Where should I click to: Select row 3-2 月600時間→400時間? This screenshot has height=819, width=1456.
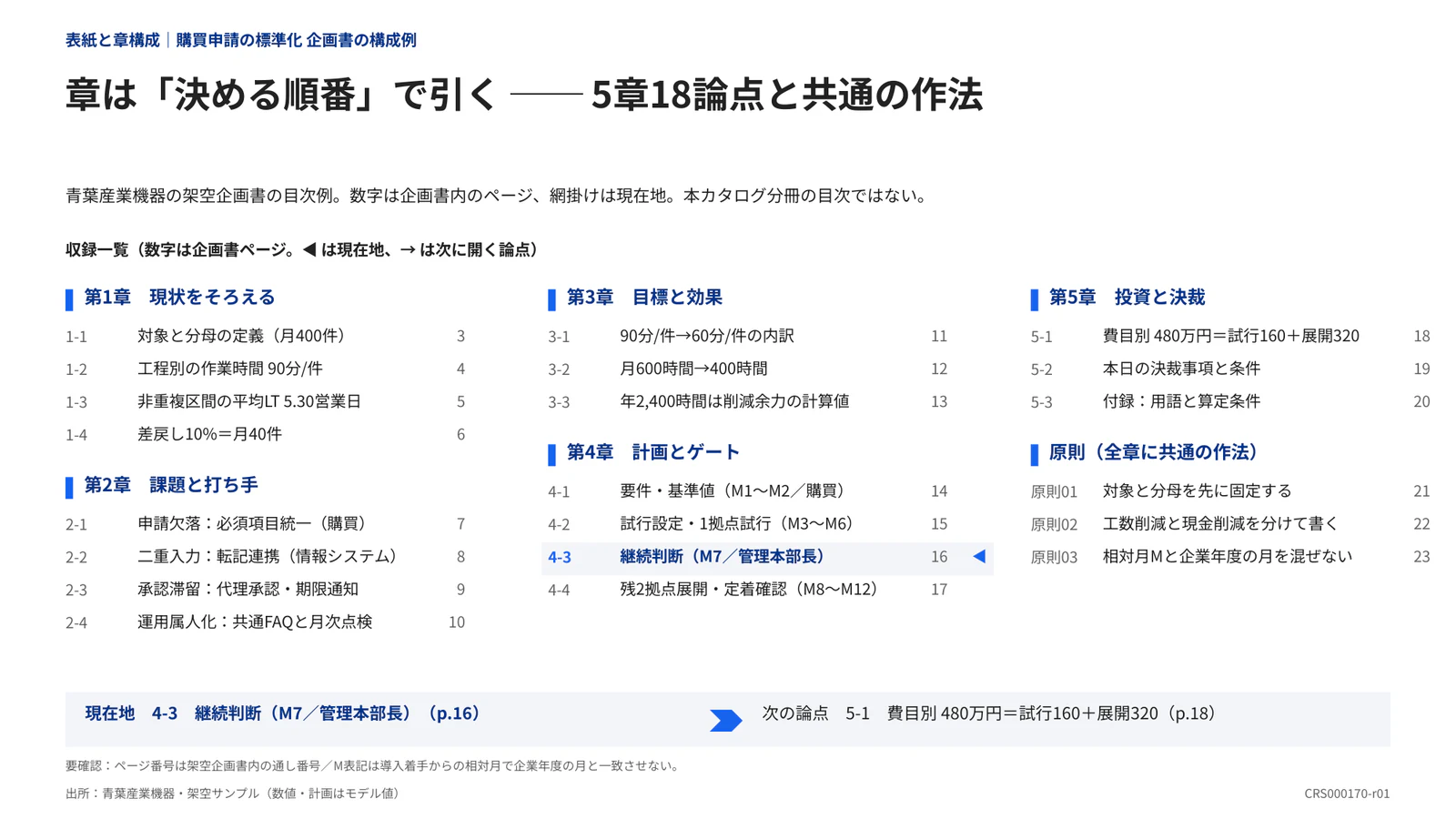747,369
